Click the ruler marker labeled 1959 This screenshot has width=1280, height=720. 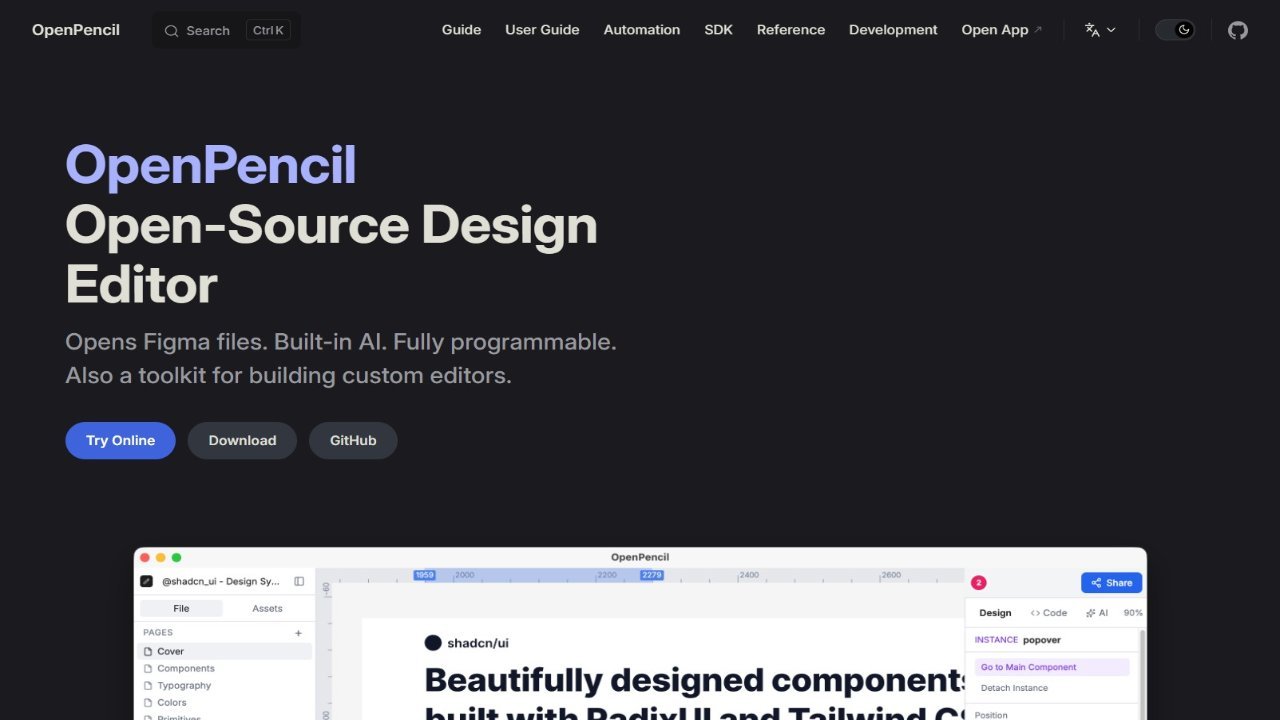(425, 575)
